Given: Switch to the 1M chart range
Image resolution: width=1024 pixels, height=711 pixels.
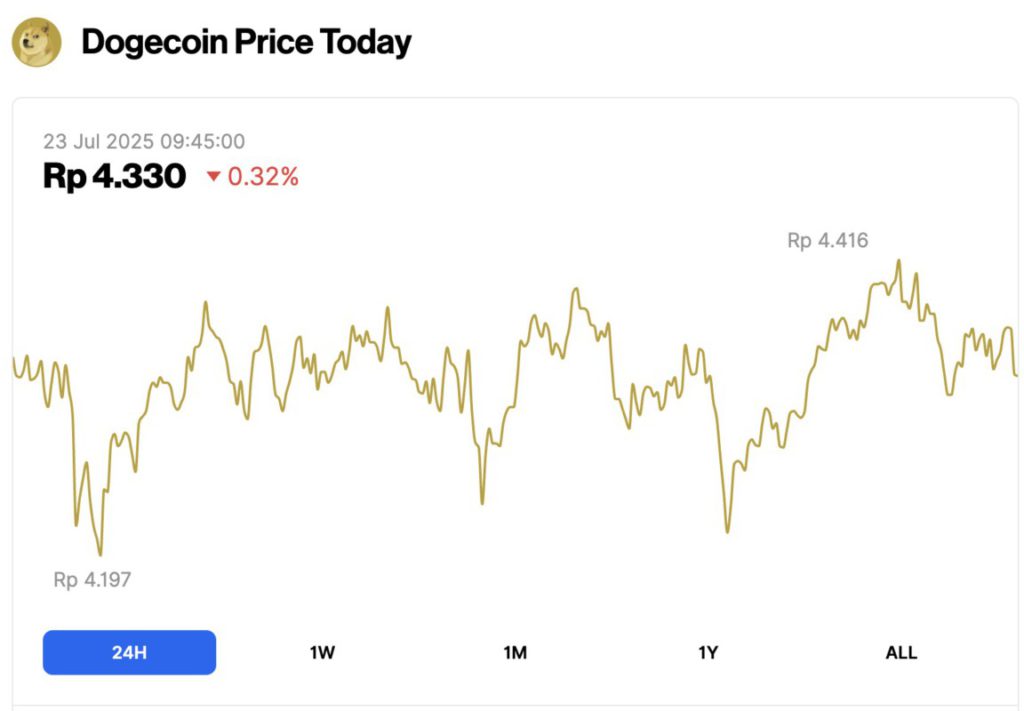Looking at the screenshot, I should click(x=515, y=653).
